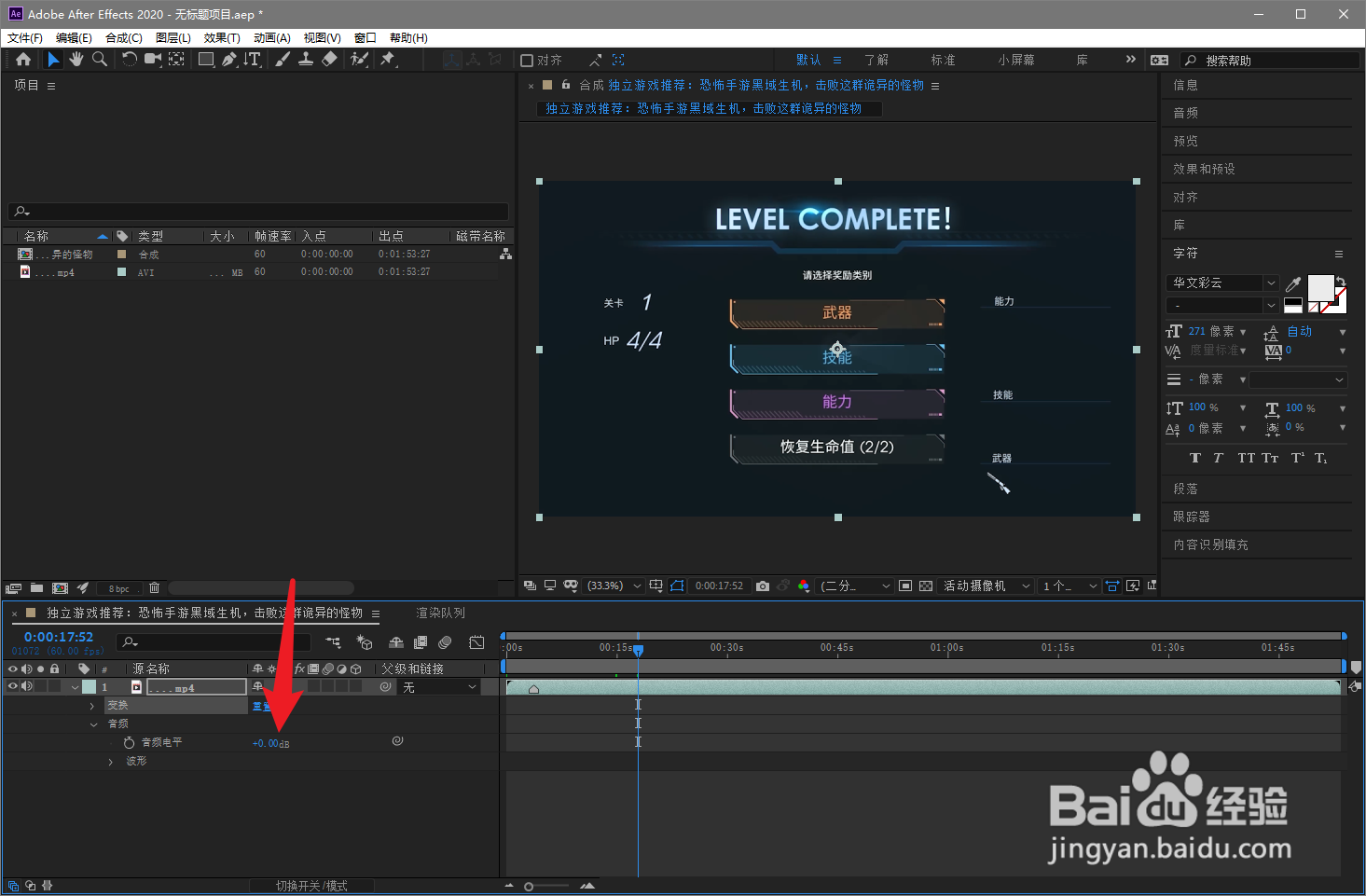The height and width of the screenshot is (896, 1366).
Task: Open the 文件(F) menu
Action: (25, 38)
